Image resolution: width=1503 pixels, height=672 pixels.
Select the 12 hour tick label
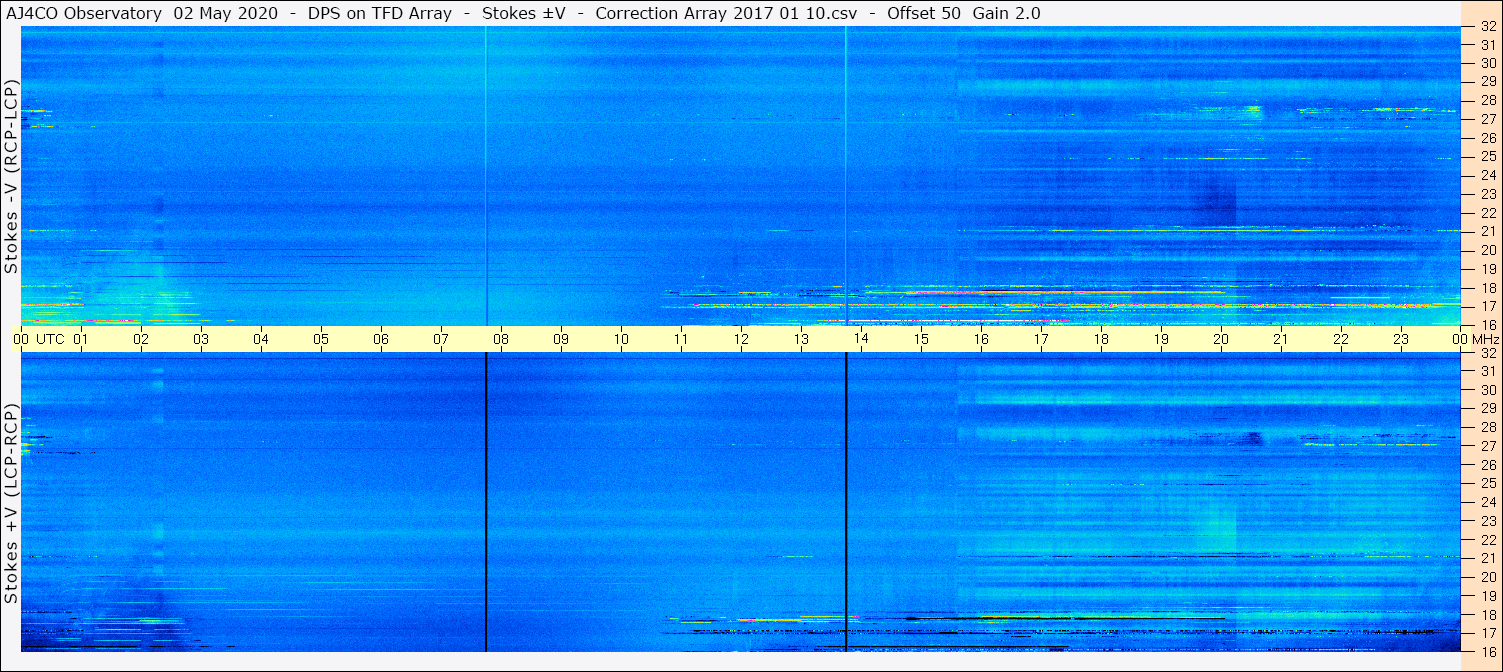(x=741, y=340)
